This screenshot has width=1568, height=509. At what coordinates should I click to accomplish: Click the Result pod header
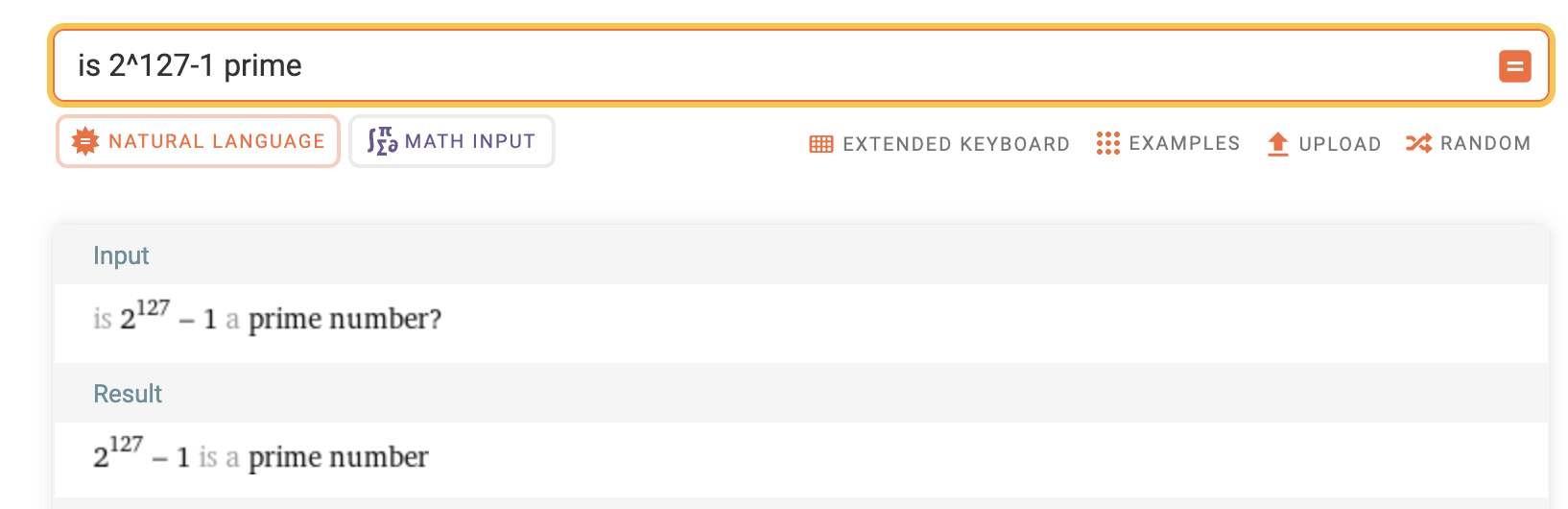[128, 394]
